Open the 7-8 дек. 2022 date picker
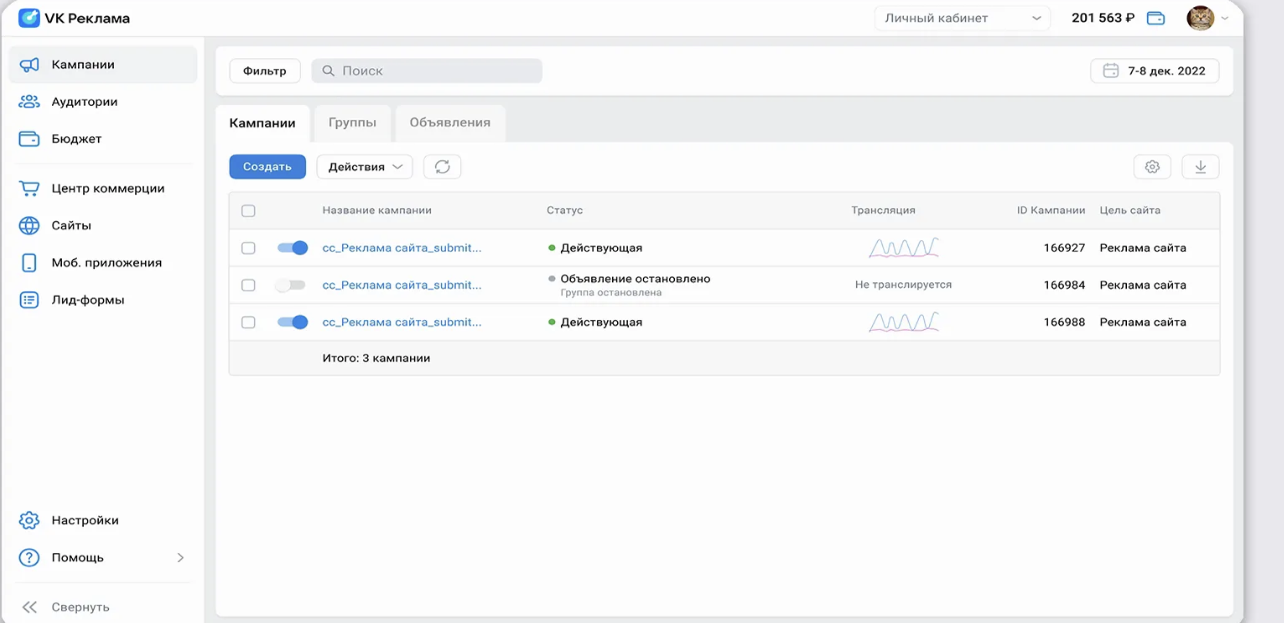This screenshot has width=1284, height=623. (x=1155, y=71)
